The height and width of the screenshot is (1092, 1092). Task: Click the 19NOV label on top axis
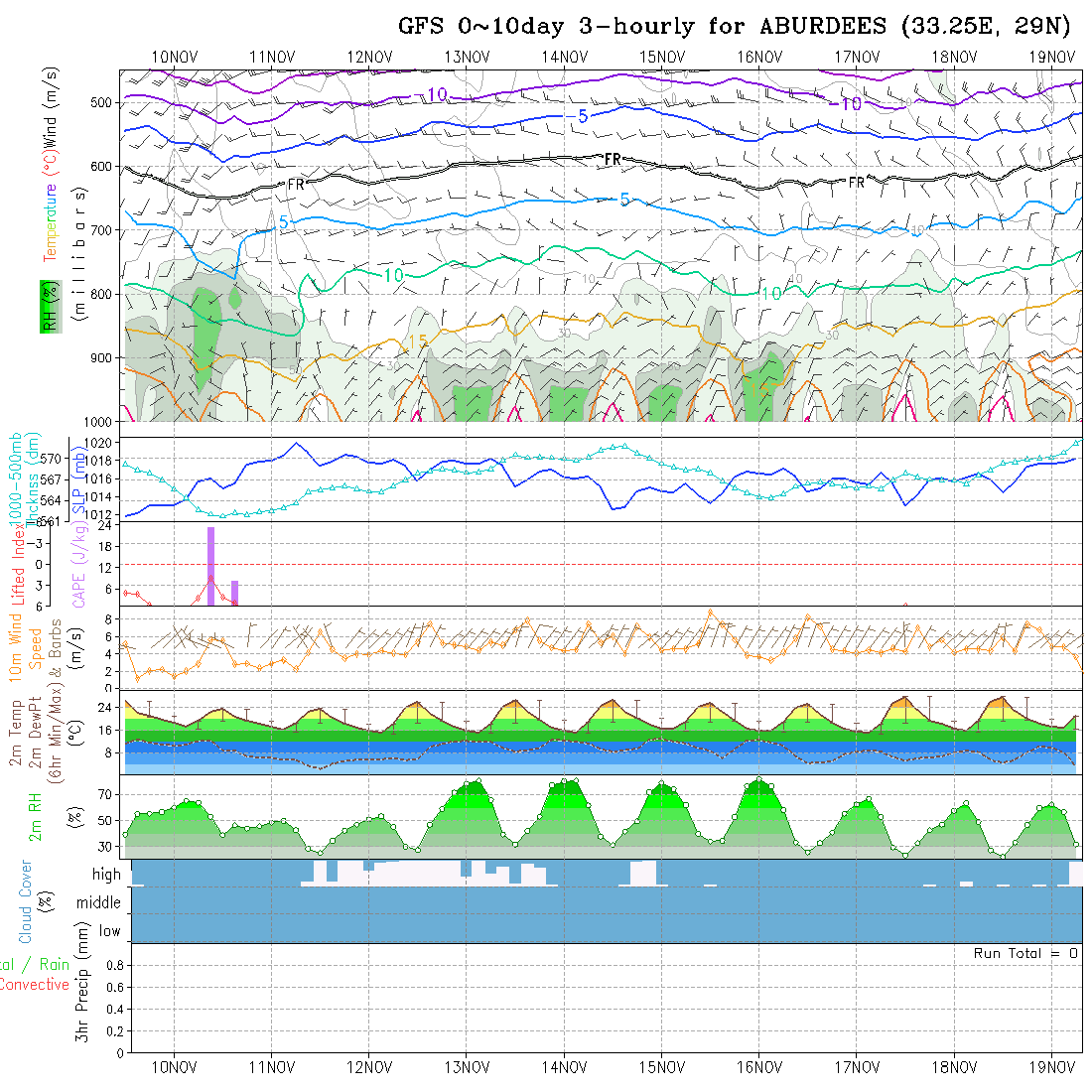coord(1051,56)
